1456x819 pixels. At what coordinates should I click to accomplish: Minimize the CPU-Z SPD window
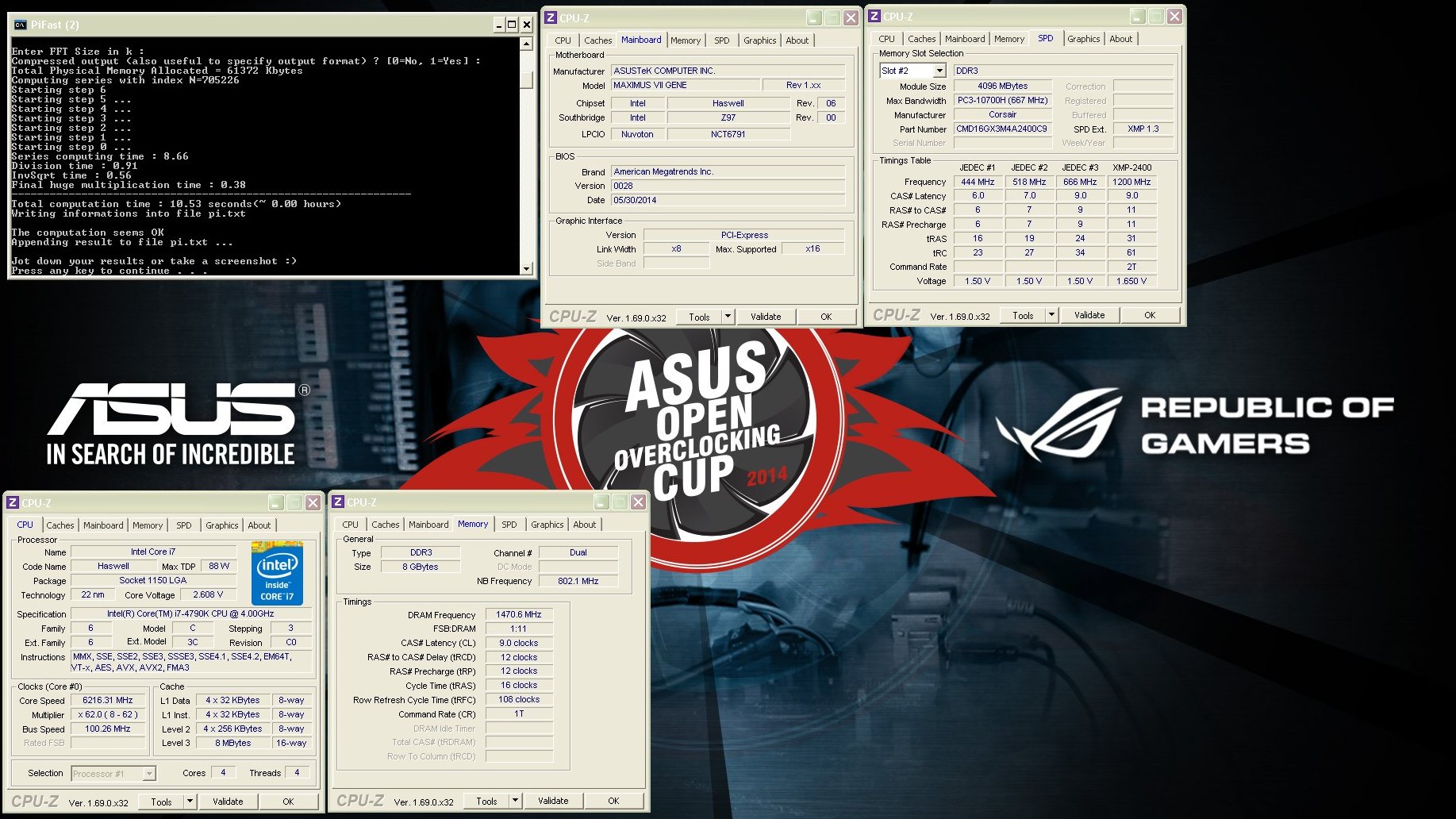pyautogui.click(x=1138, y=16)
